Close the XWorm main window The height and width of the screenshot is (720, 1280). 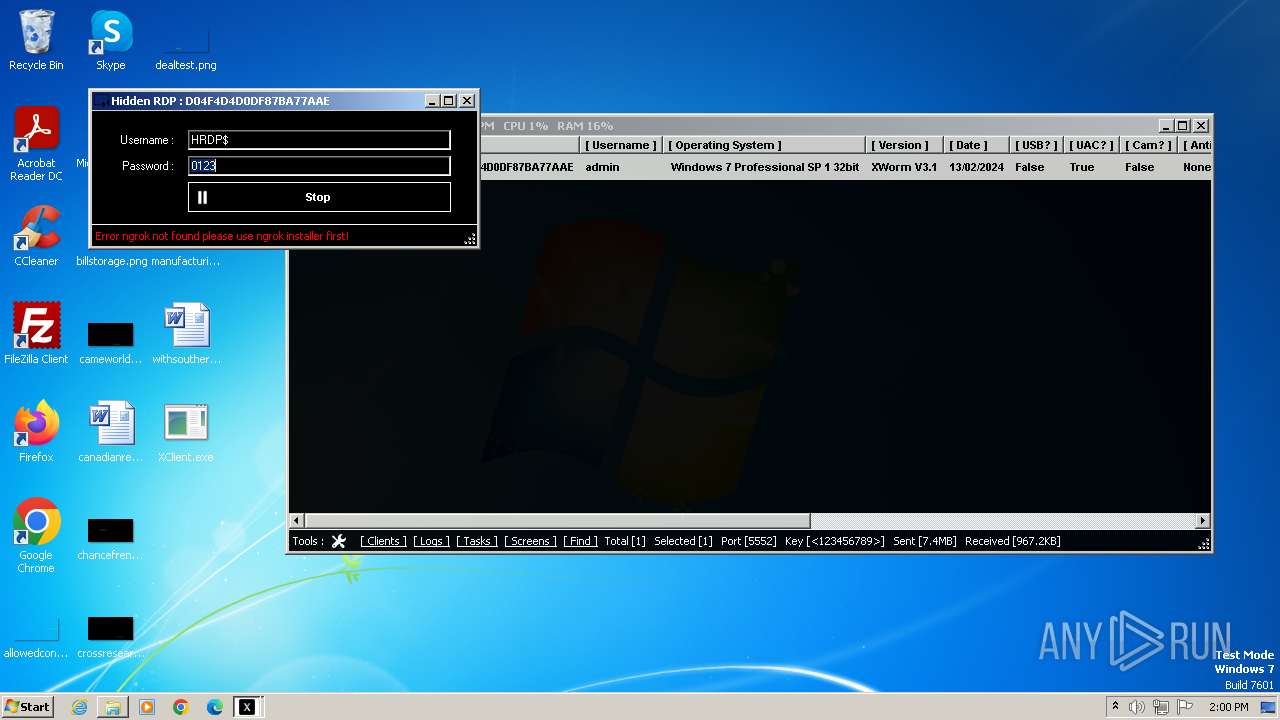point(1201,126)
